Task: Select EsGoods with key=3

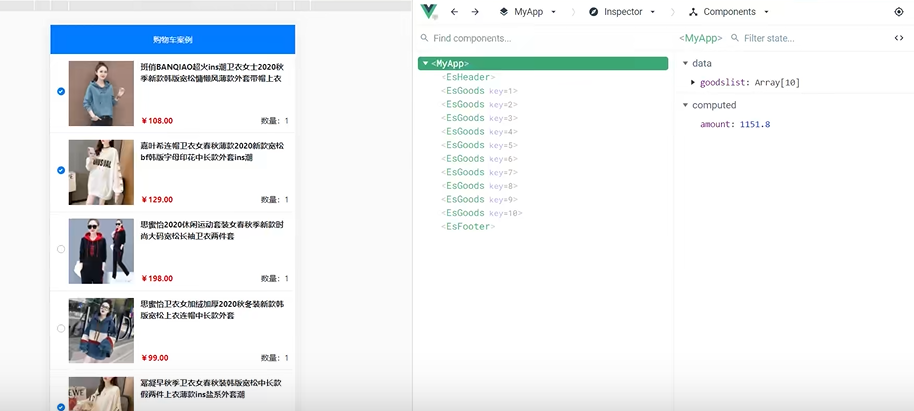Action: [479, 118]
